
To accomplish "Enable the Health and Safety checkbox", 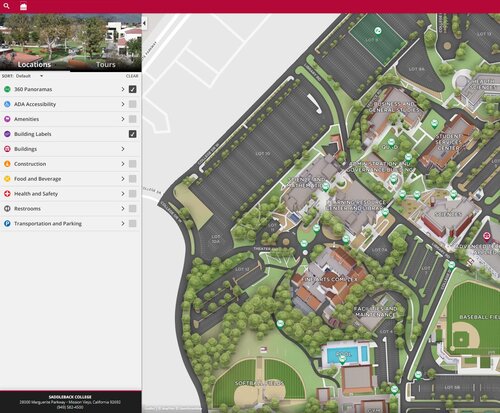I will point(133,194).
